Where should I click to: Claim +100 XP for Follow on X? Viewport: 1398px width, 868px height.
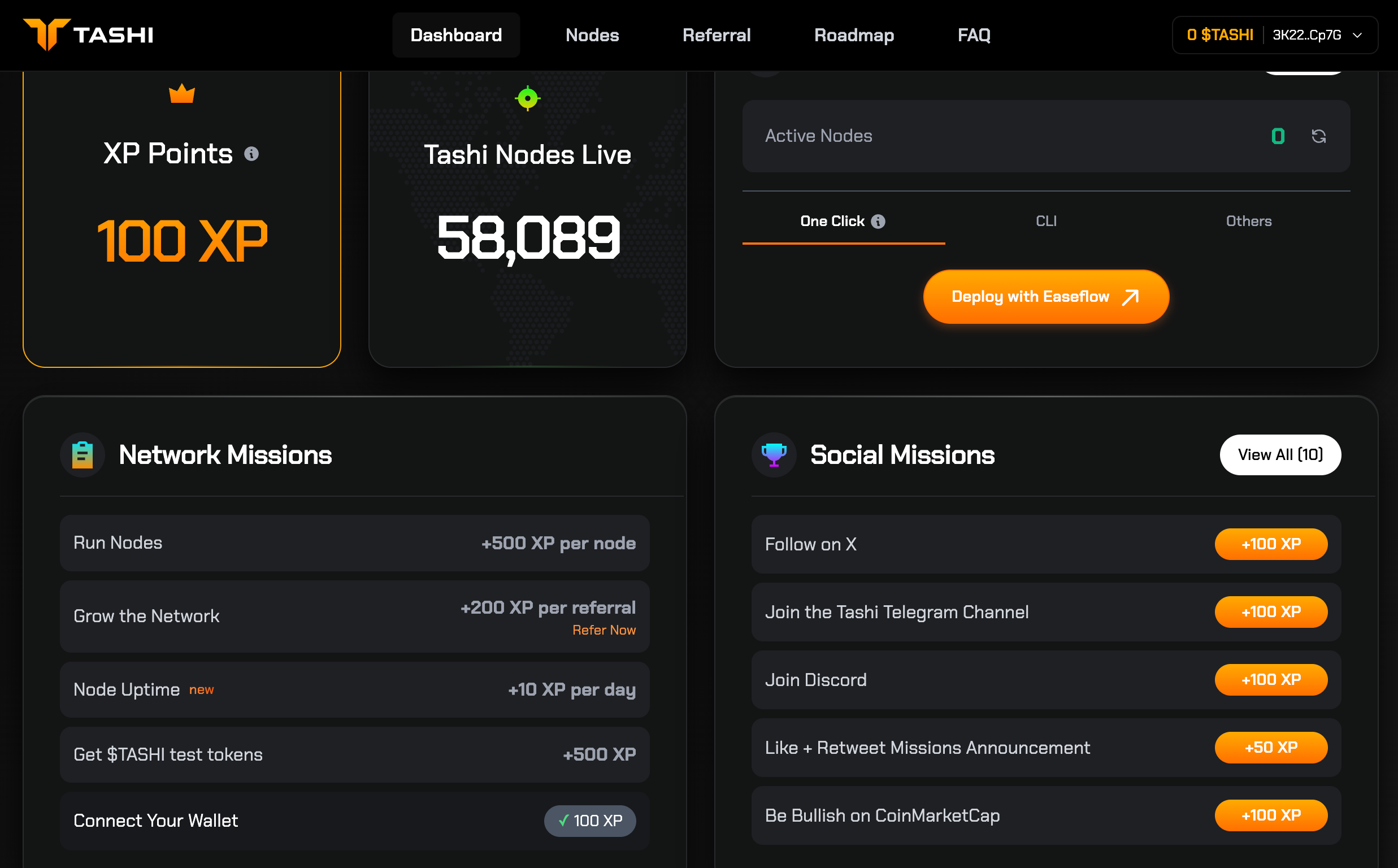pos(1271,544)
